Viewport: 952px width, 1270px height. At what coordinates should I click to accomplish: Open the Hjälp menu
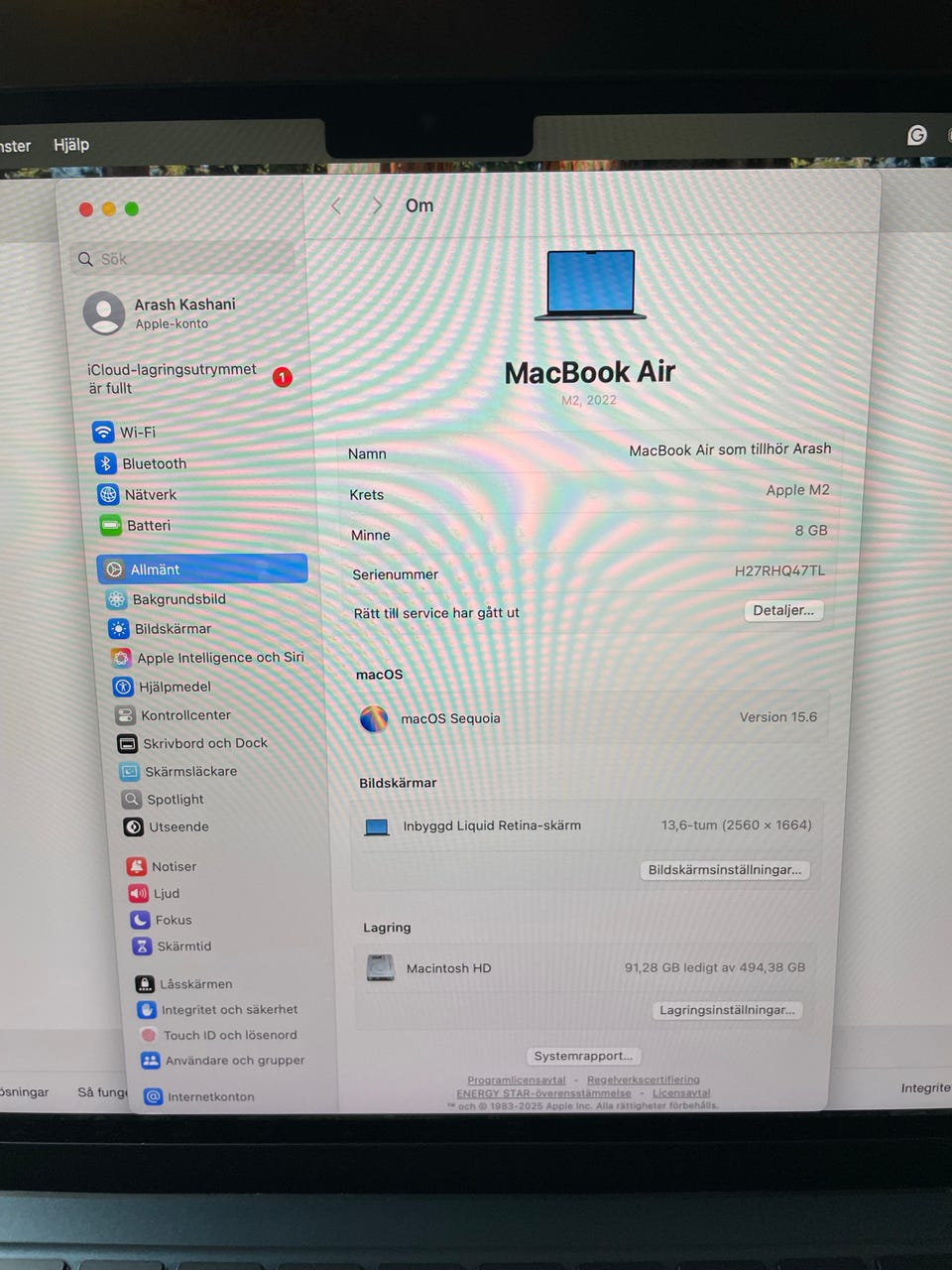pyautogui.click(x=71, y=145)
